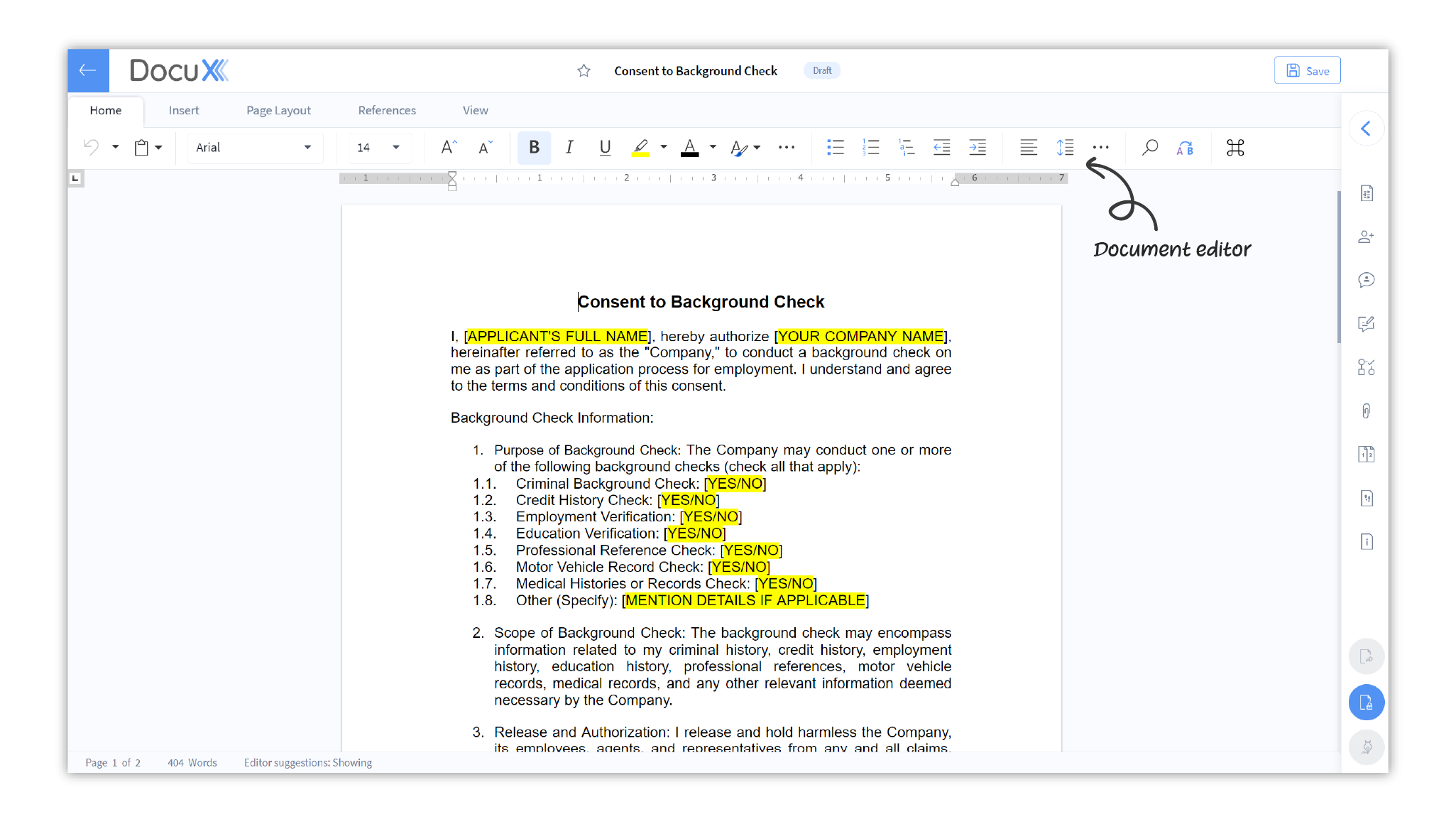
Task: Open font color dropdown arrow
Action: click(x=713, y=147)
